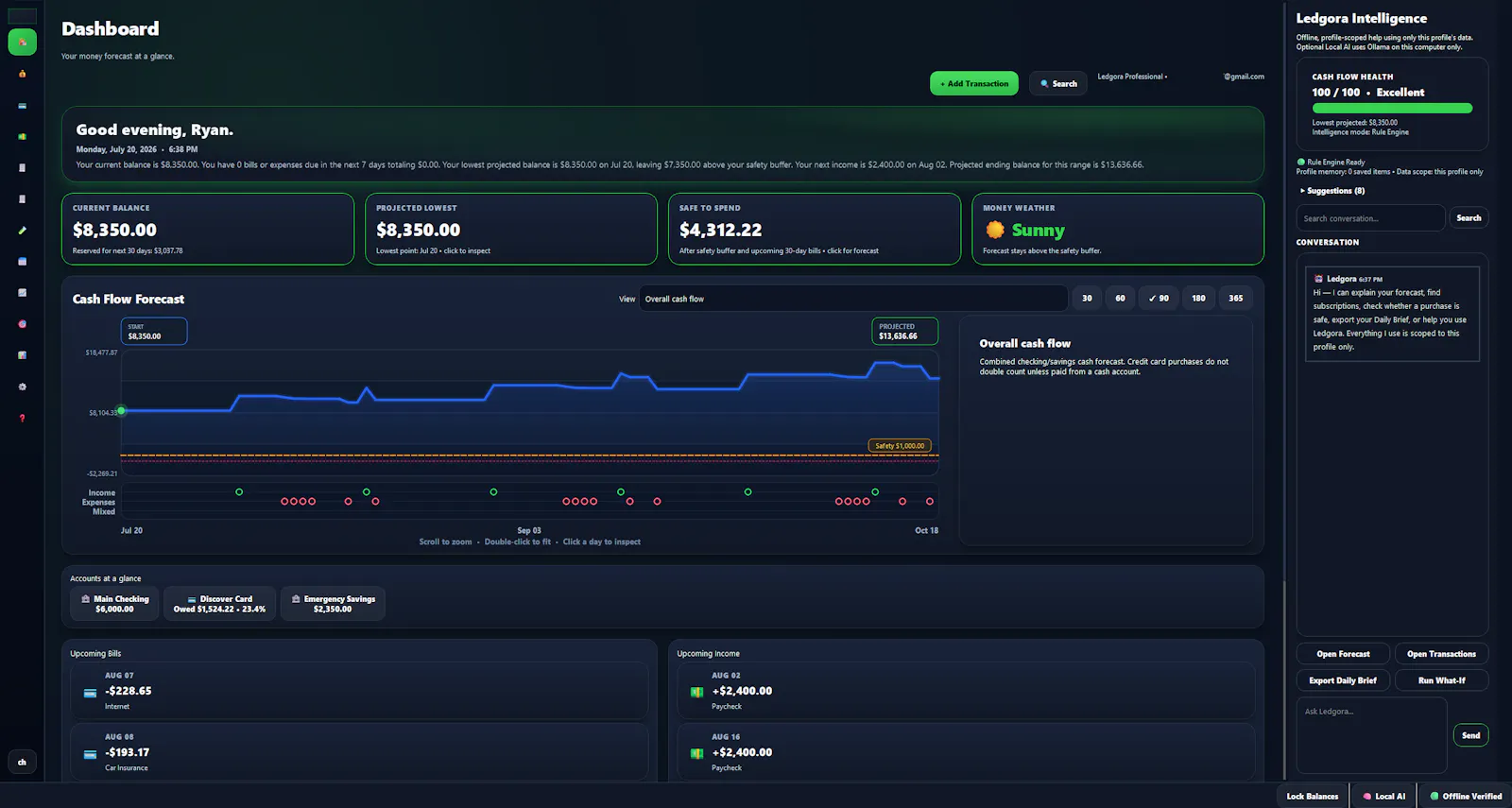The image size is (1512, 808).
Task: Select the checked 90-day forecast range
Action: coord(1159,299)
